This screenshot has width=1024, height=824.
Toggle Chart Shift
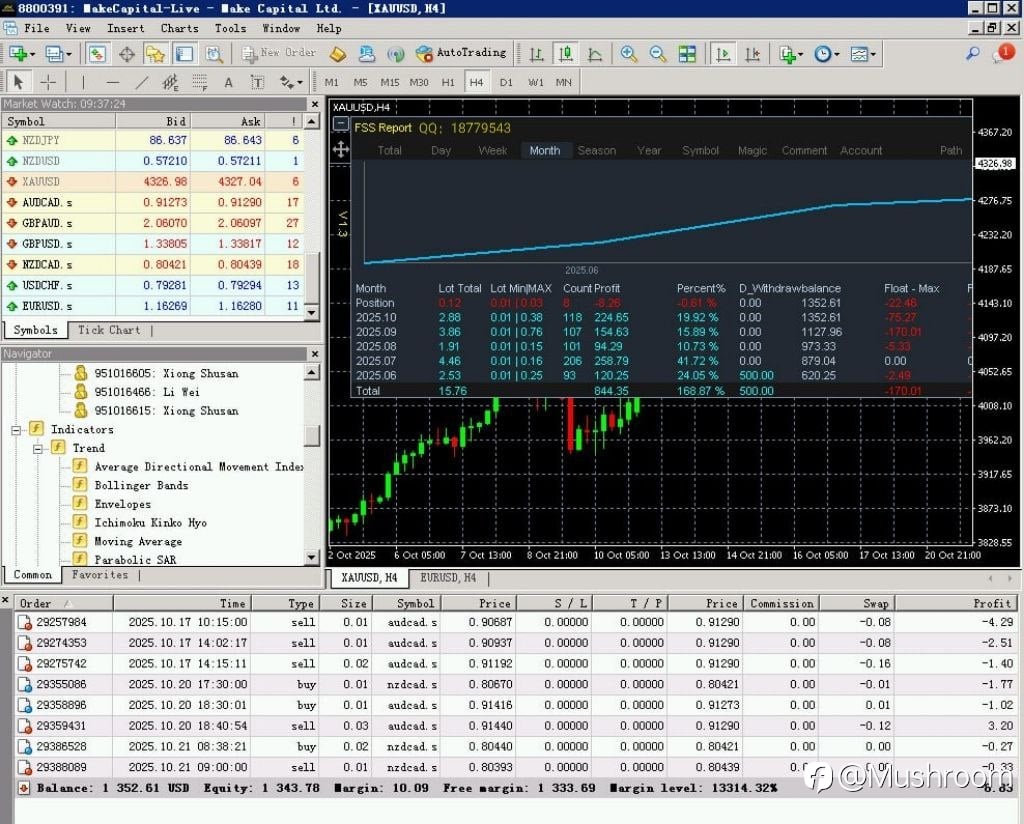[x=752, y=54]
